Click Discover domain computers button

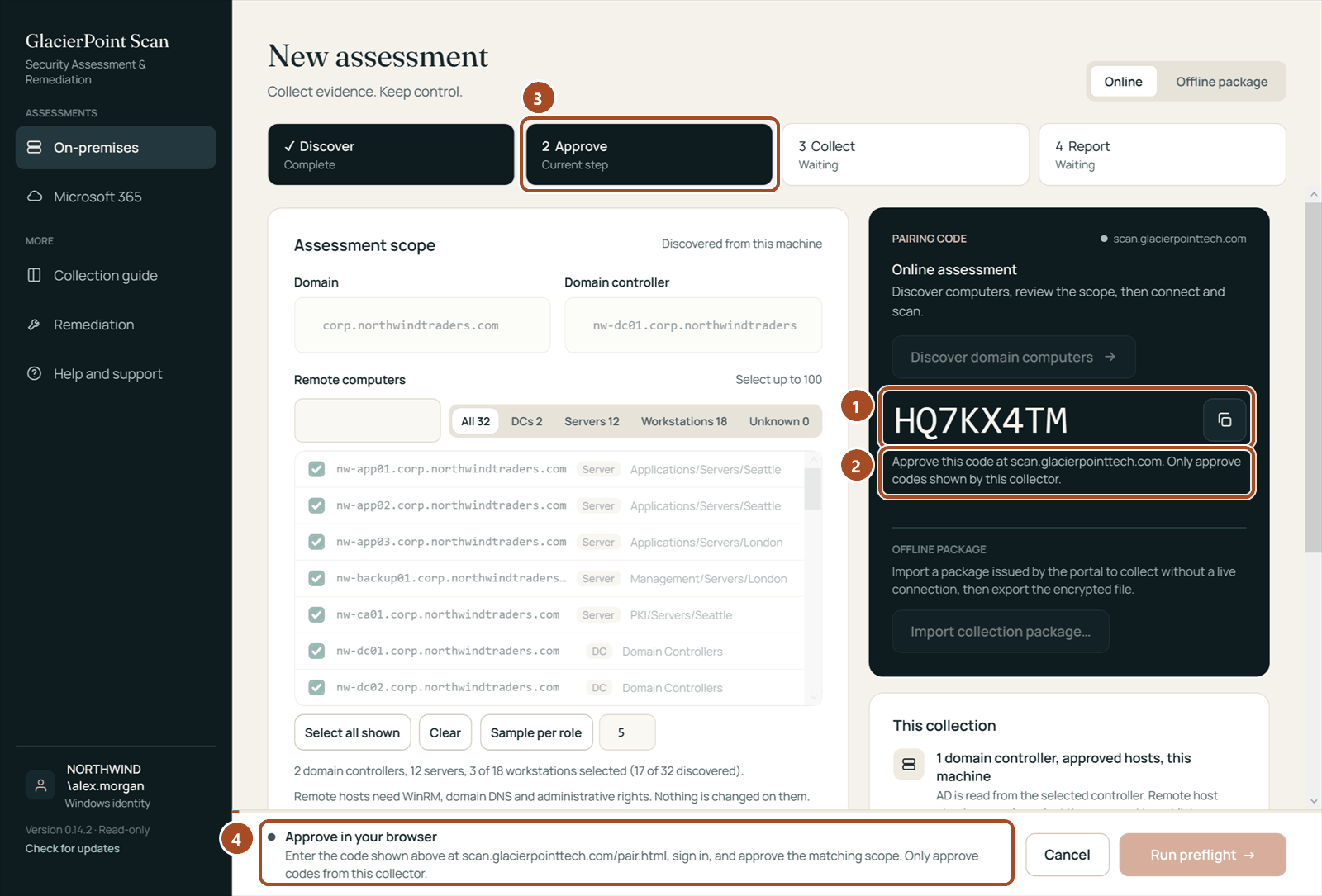pos(1014,357)
